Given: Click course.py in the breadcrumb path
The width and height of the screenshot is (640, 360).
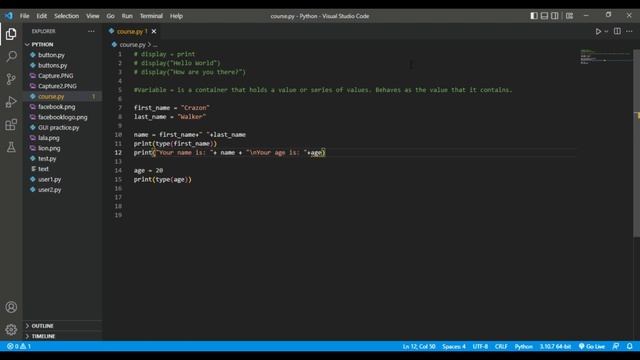Looking at the screenshot, I should tap(132, 44).
